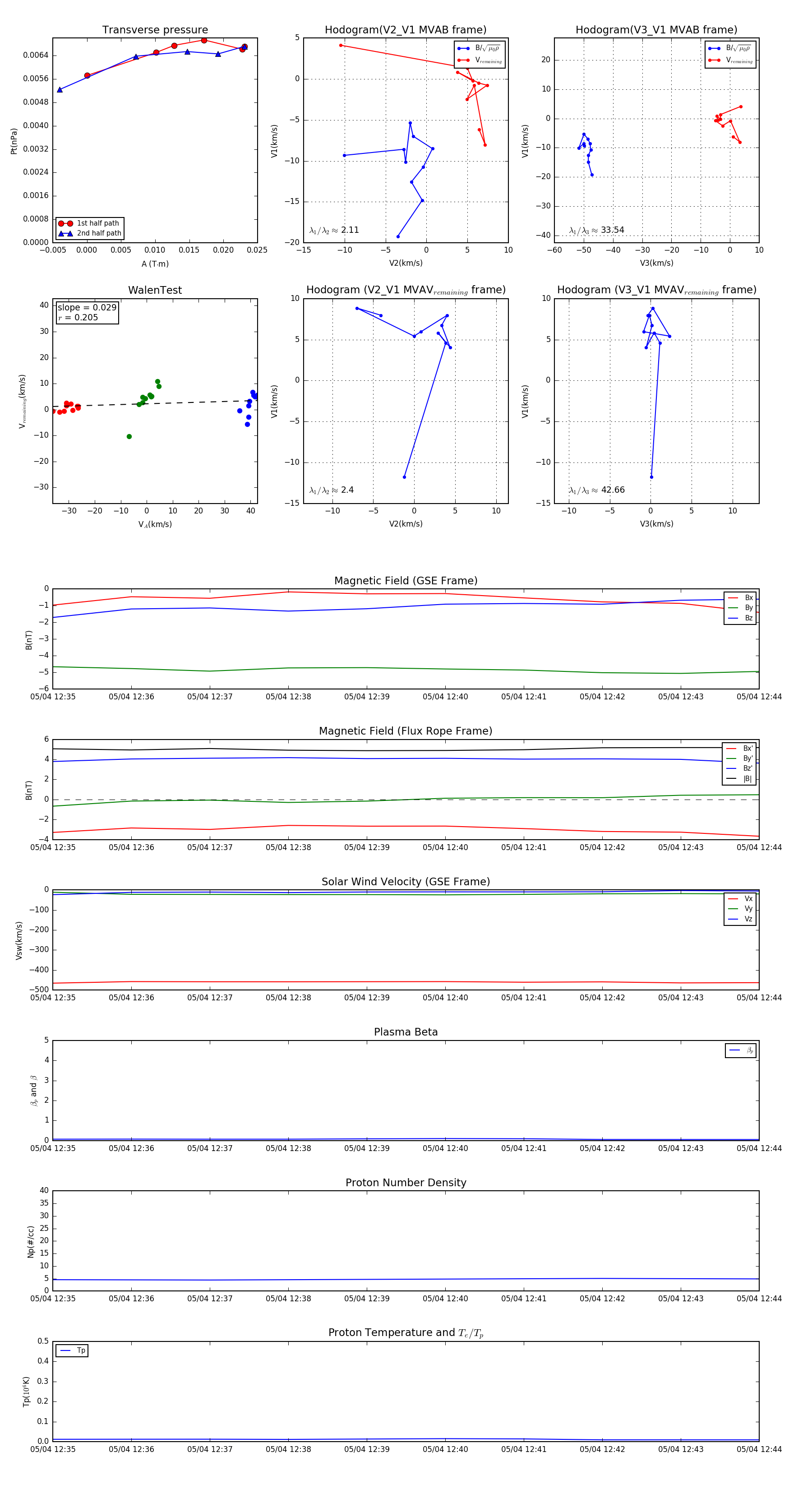
Task: Click the 'V_A(km/s)' x-axis label in the WalenTest plot
Action: (155, 524)
